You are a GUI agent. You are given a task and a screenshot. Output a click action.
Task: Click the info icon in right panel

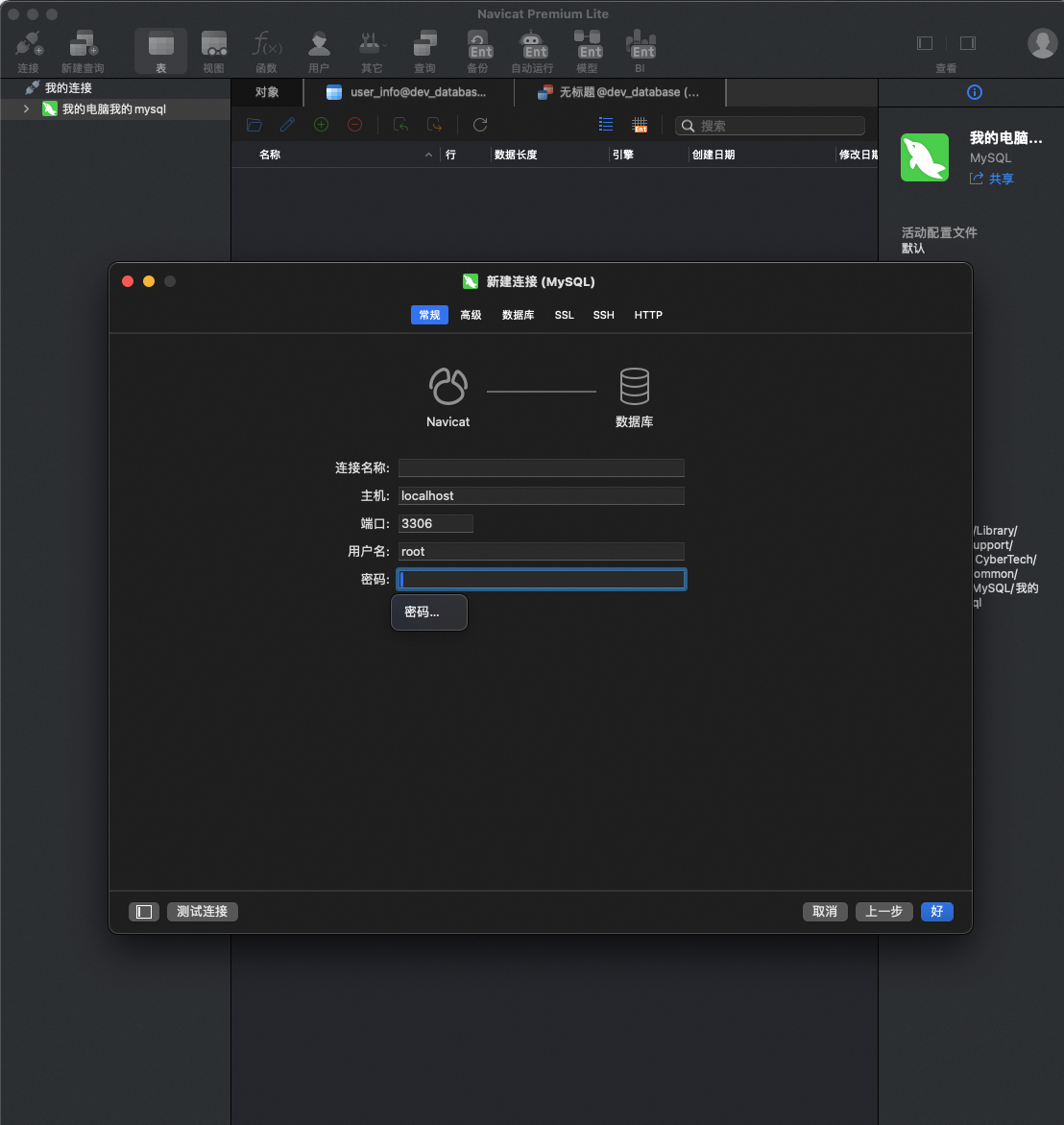click(x=975, y=92)
